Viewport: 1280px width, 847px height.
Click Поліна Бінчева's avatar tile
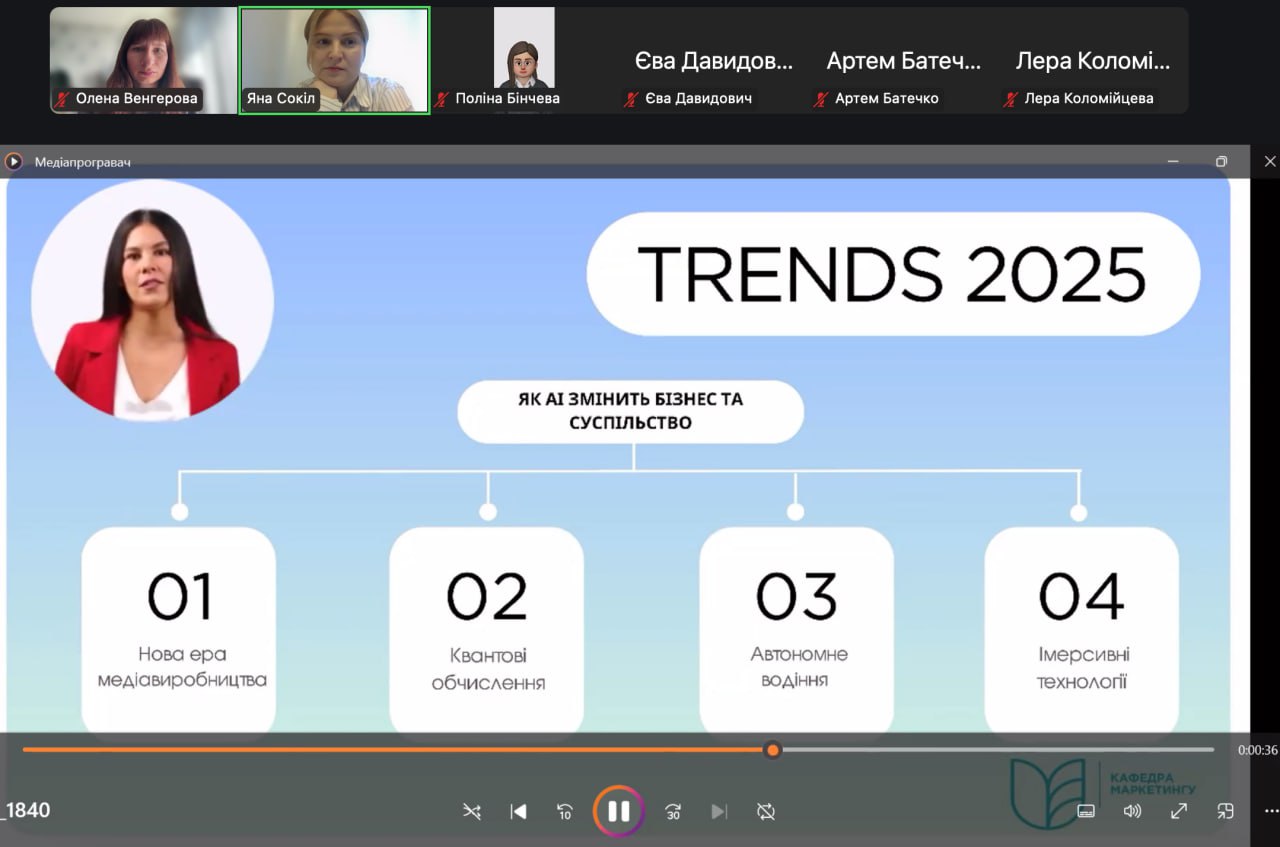click(x=523, y=60)
